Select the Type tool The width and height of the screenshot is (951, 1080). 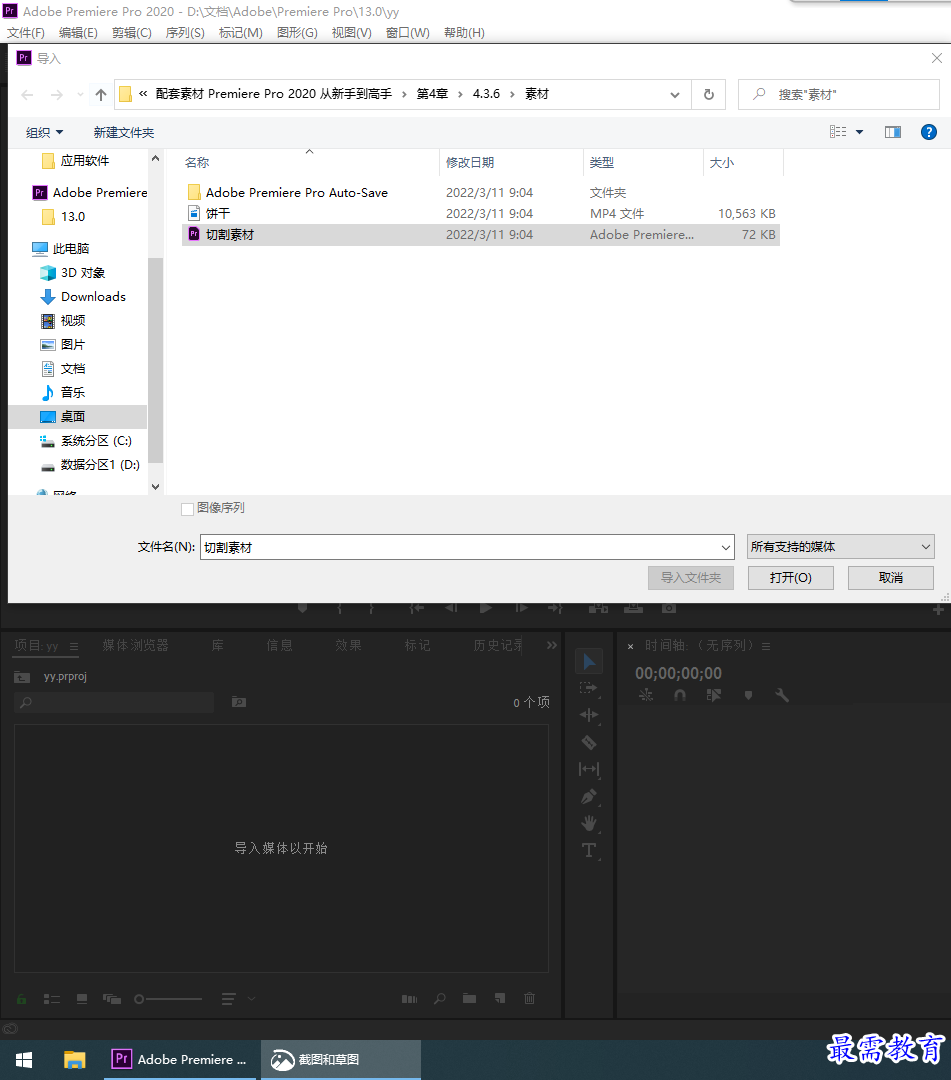coord(589,851)
